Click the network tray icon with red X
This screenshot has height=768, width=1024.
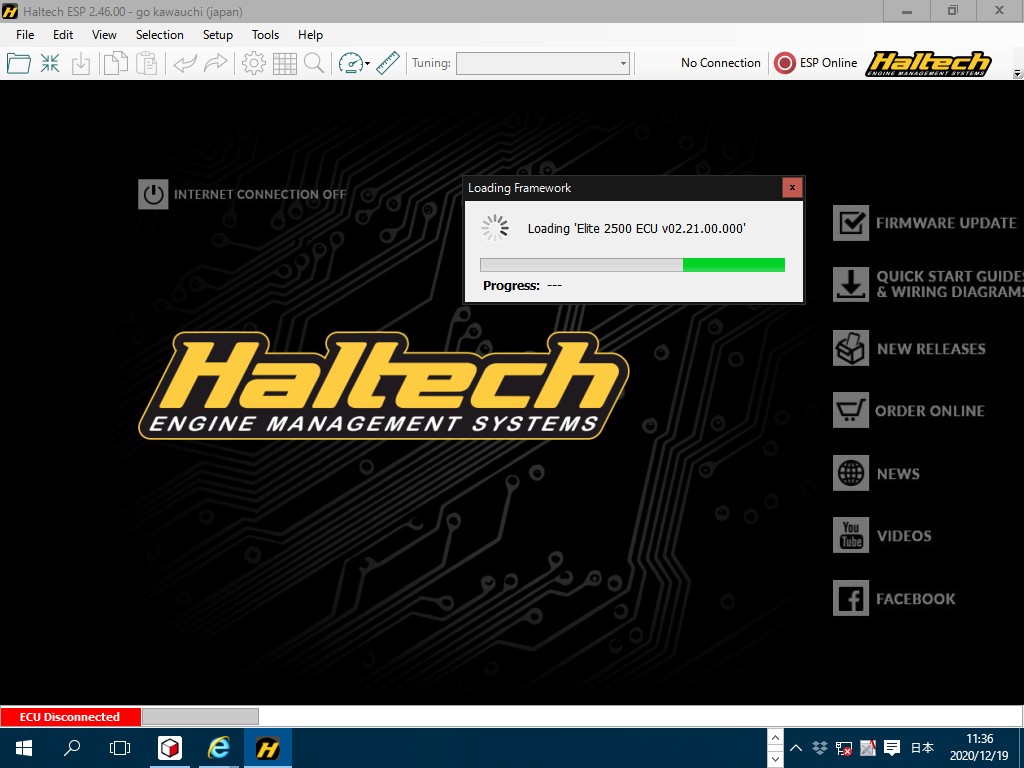point(844,748)
